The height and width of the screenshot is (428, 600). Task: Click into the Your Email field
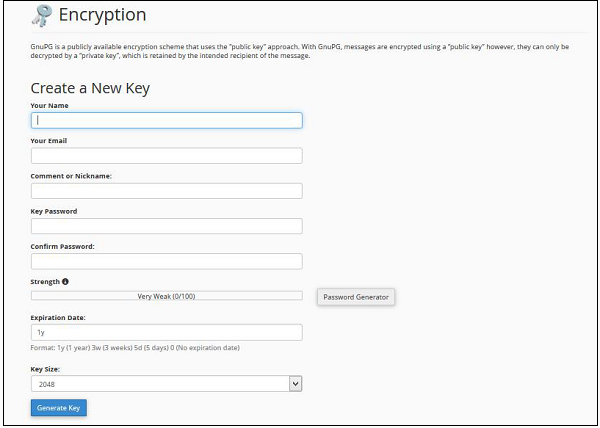pos(166,156)
